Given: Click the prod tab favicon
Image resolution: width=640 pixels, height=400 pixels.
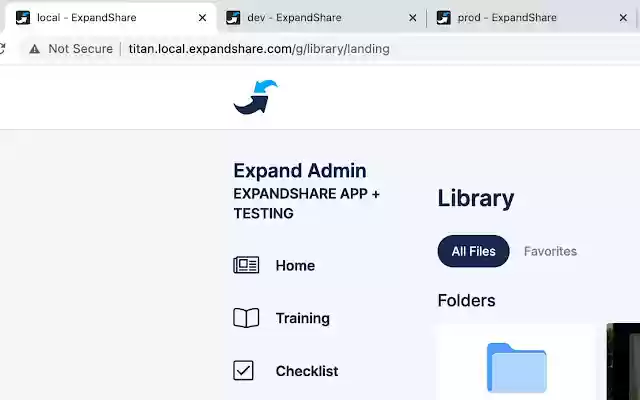Looking at the screenshot, I should point(444,18).
